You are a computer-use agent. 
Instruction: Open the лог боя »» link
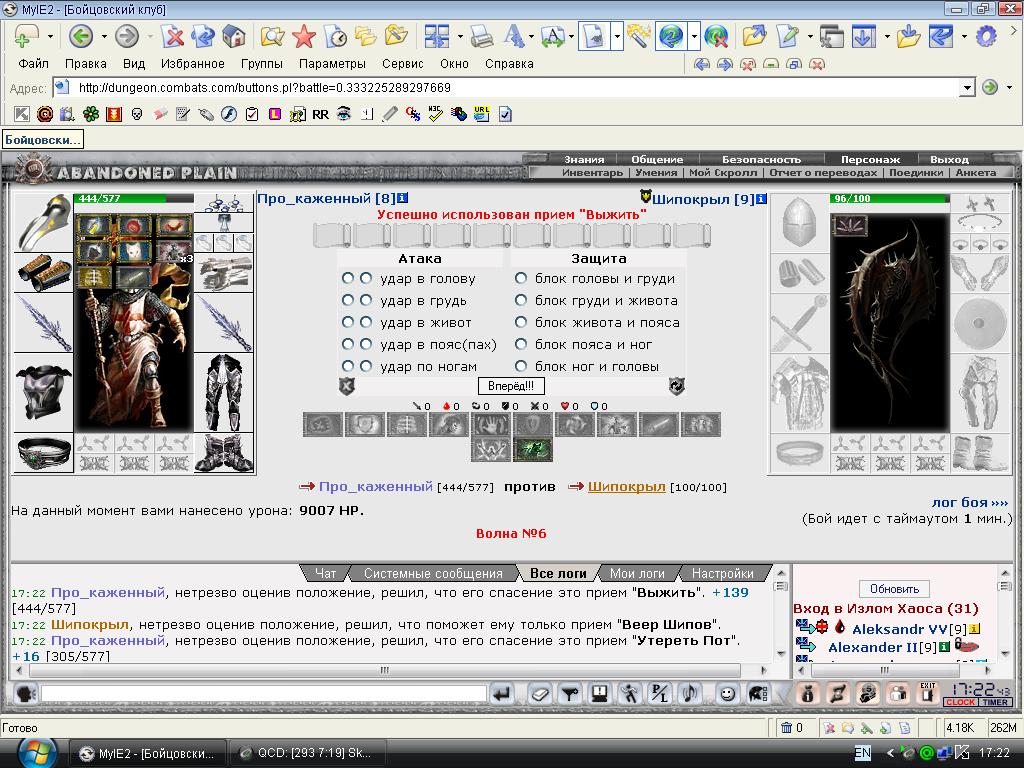point(970,502)
